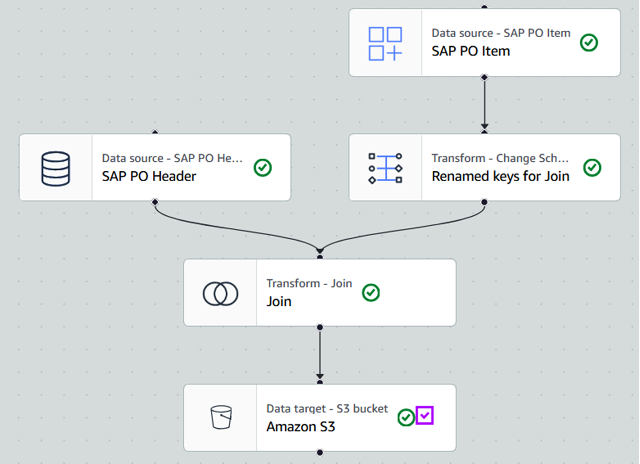This screenshot has height=464, width=640.
Task: Click the S3 bucket icon
Action: coord(220,418)
